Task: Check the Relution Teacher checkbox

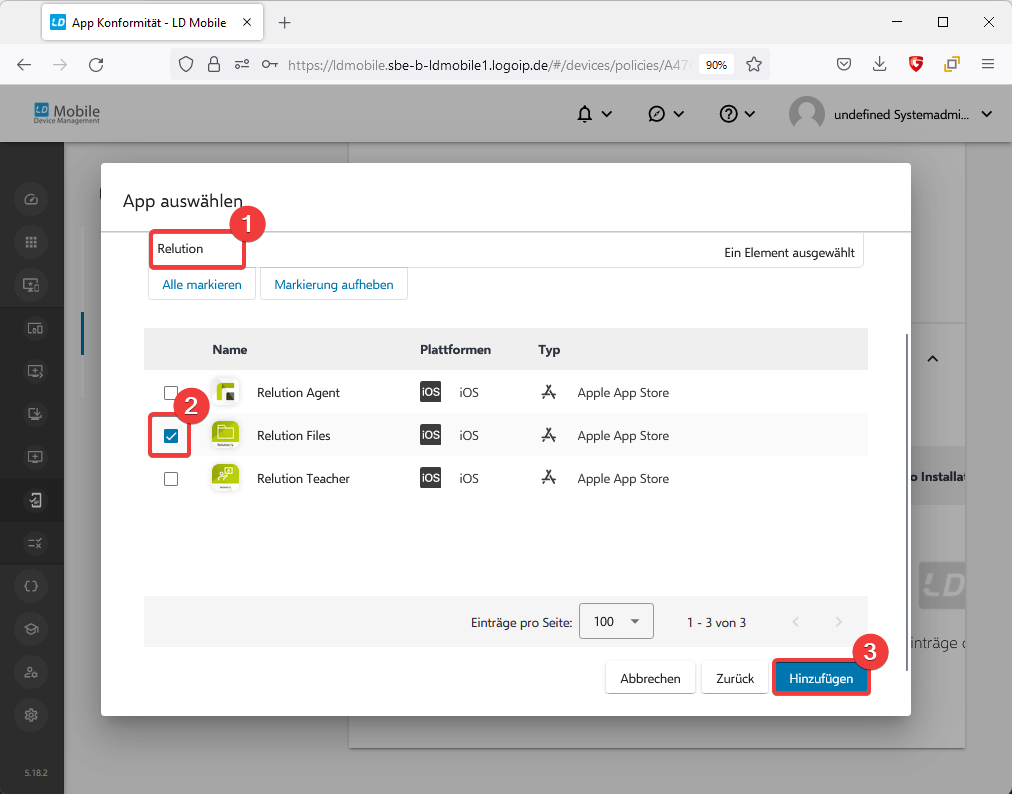Action: (x=170, y=479)
